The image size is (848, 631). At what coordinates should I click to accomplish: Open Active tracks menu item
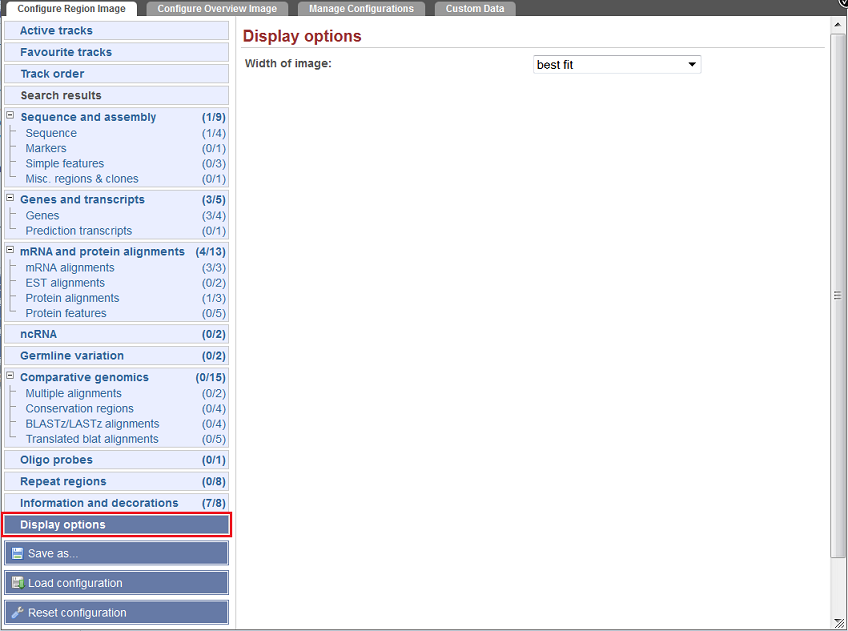pyautogui.click(x=116, y=31)
